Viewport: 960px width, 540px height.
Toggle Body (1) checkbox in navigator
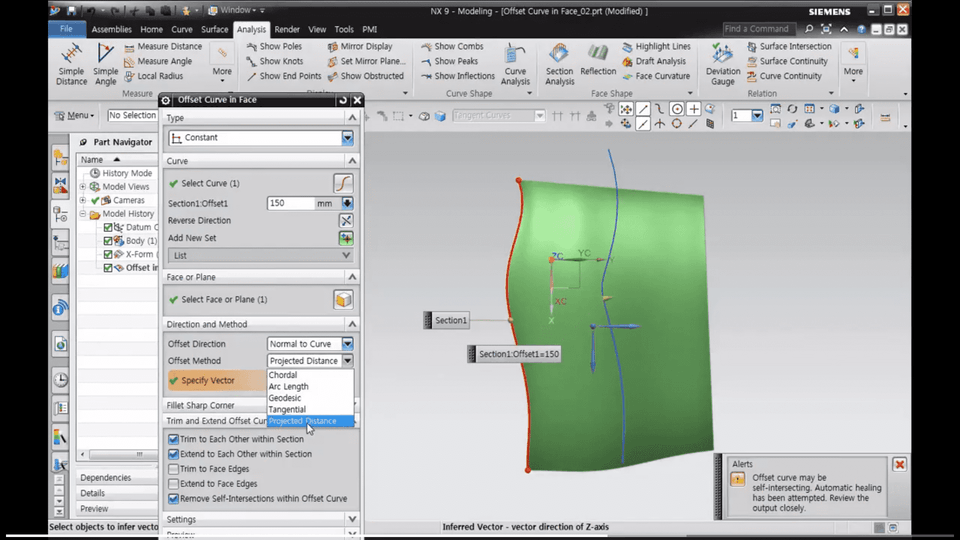tap(108, 241)
